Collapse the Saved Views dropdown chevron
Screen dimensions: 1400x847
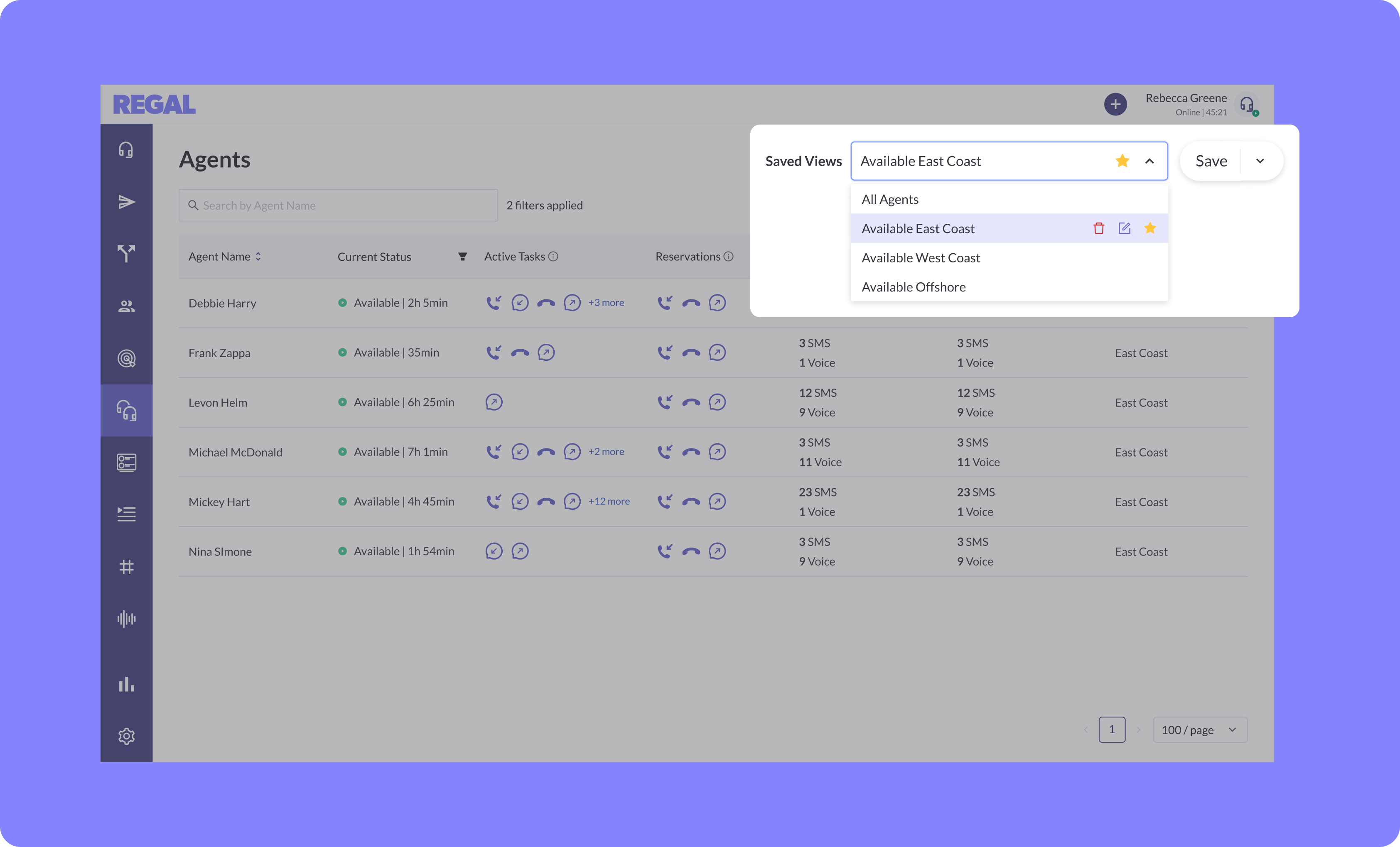point(1149,161)
